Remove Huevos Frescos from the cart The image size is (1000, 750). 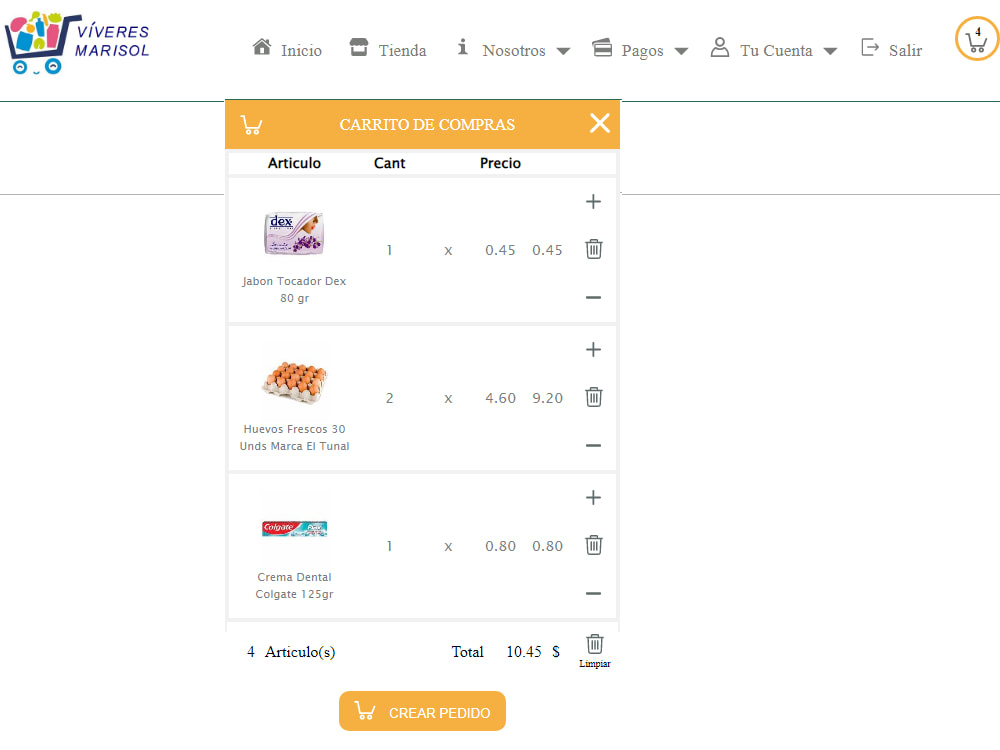pyautogui.click(x=594, y=397)
